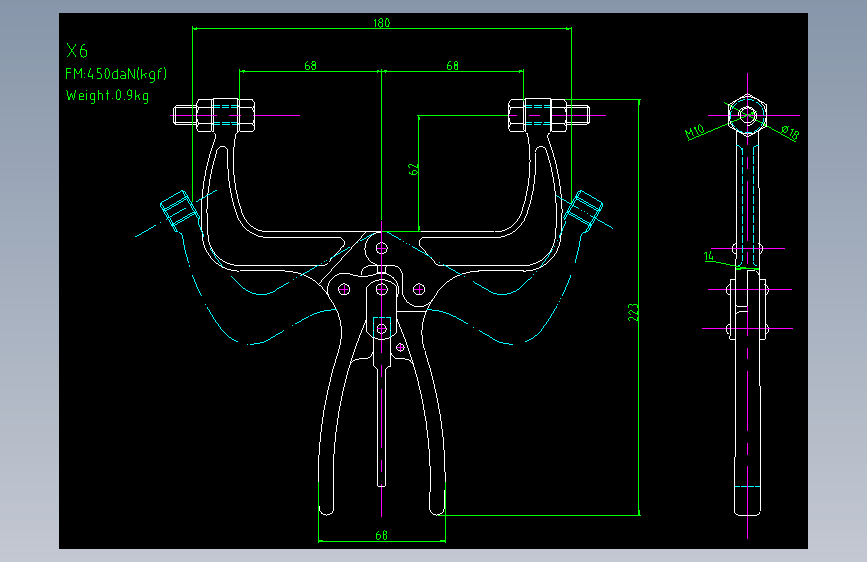Pick the M10 thread callout
This screenshot has width=867, height=562.
click(x=694, y=132)
